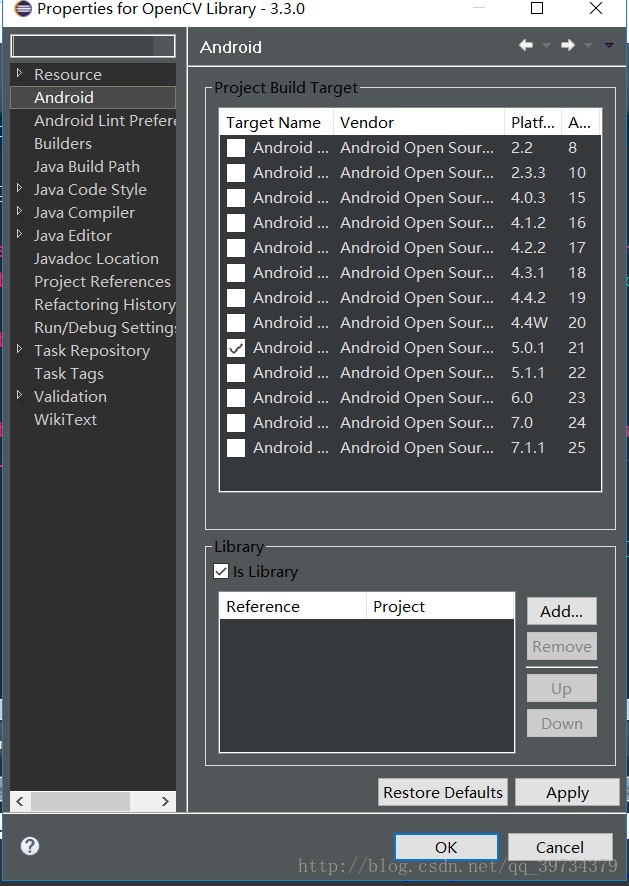Open the Run/Debug Settings page
This screenshot has height=886, width=629.
coord(105,328)
